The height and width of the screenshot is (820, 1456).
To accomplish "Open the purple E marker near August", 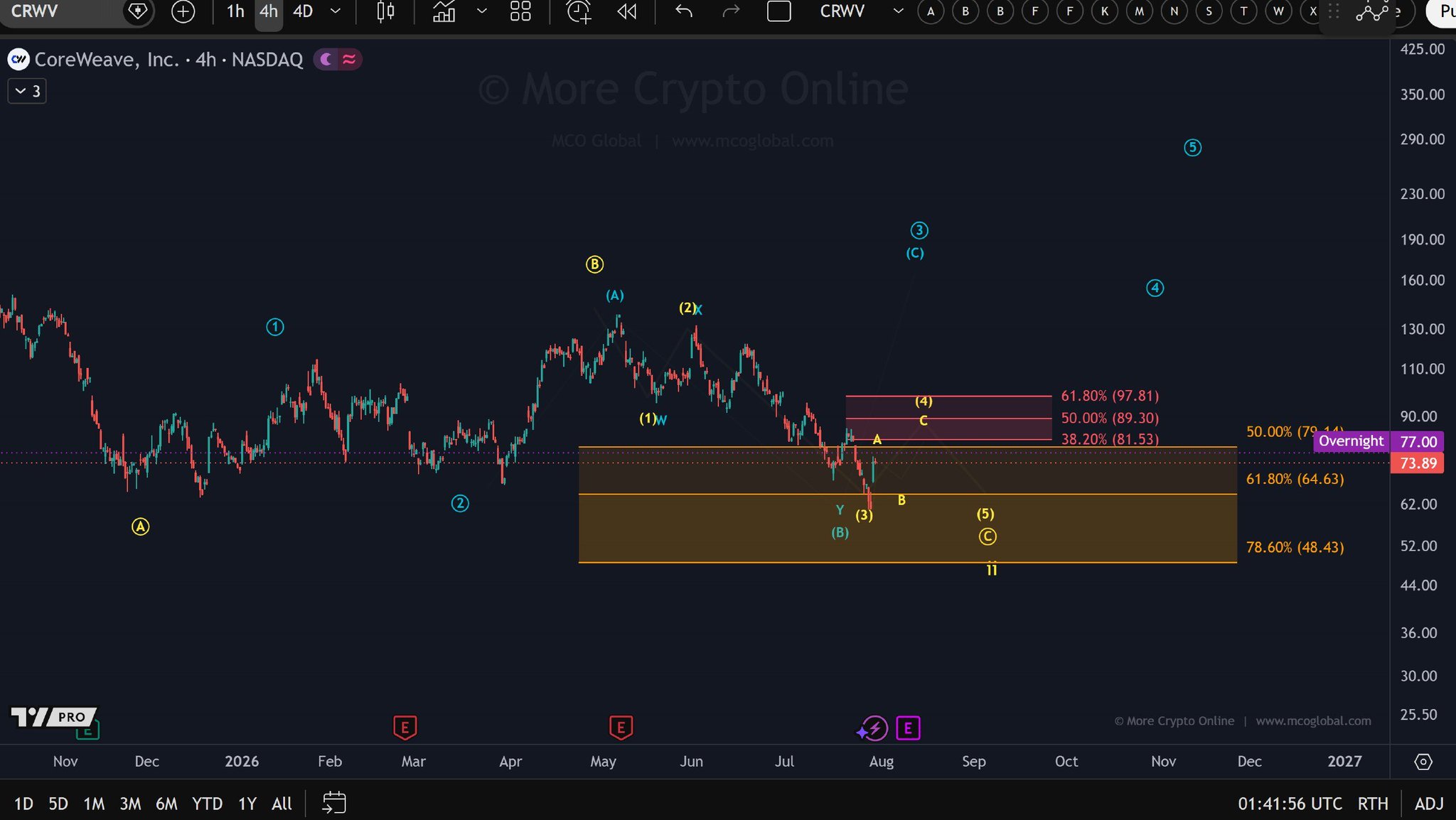I will coord(909,728).
